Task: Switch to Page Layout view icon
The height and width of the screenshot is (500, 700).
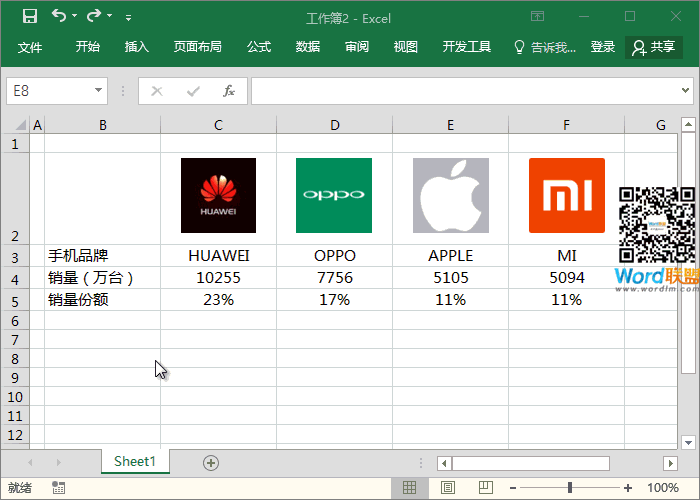Action: pyautogui.click(x=448, y=488)
